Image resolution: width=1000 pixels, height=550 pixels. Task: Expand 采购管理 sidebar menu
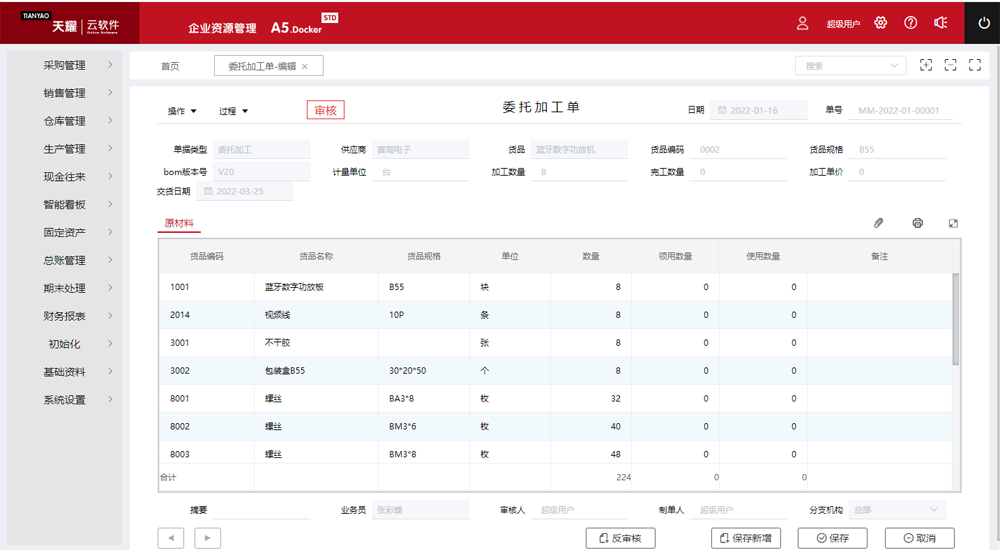pyautogui.click(x=64, y=65)
